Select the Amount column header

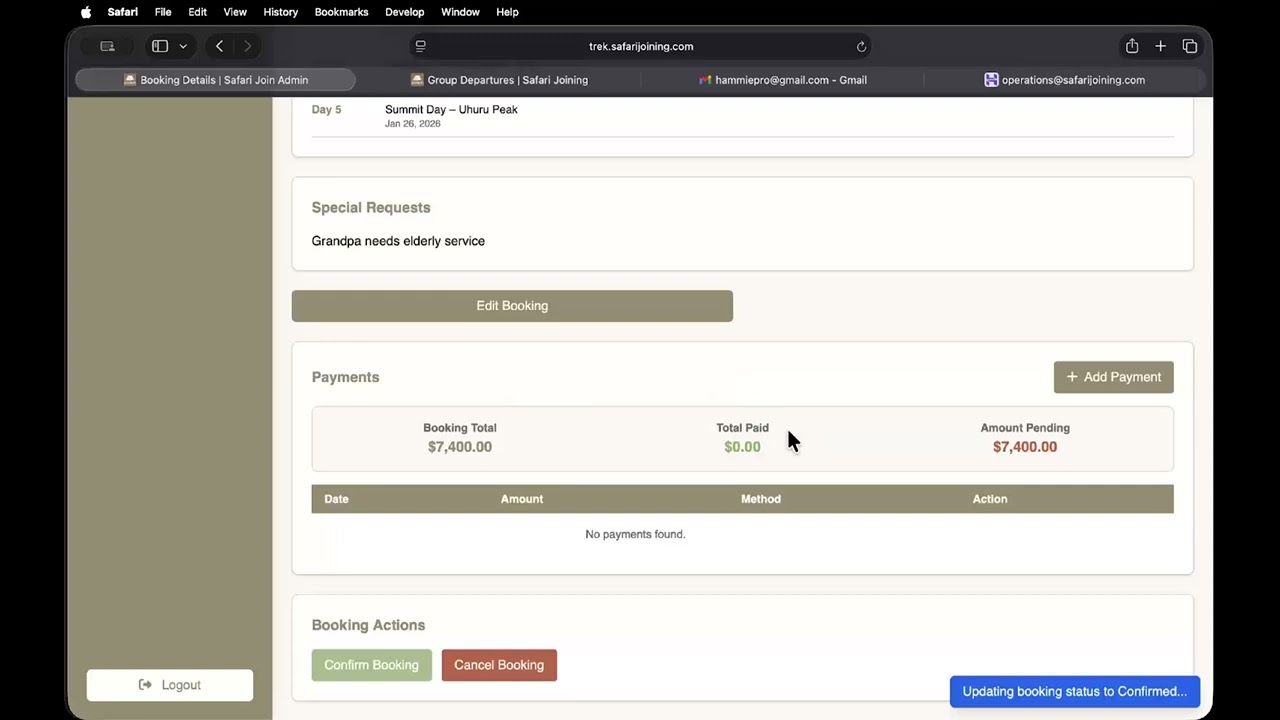click(x=522, y=499)
